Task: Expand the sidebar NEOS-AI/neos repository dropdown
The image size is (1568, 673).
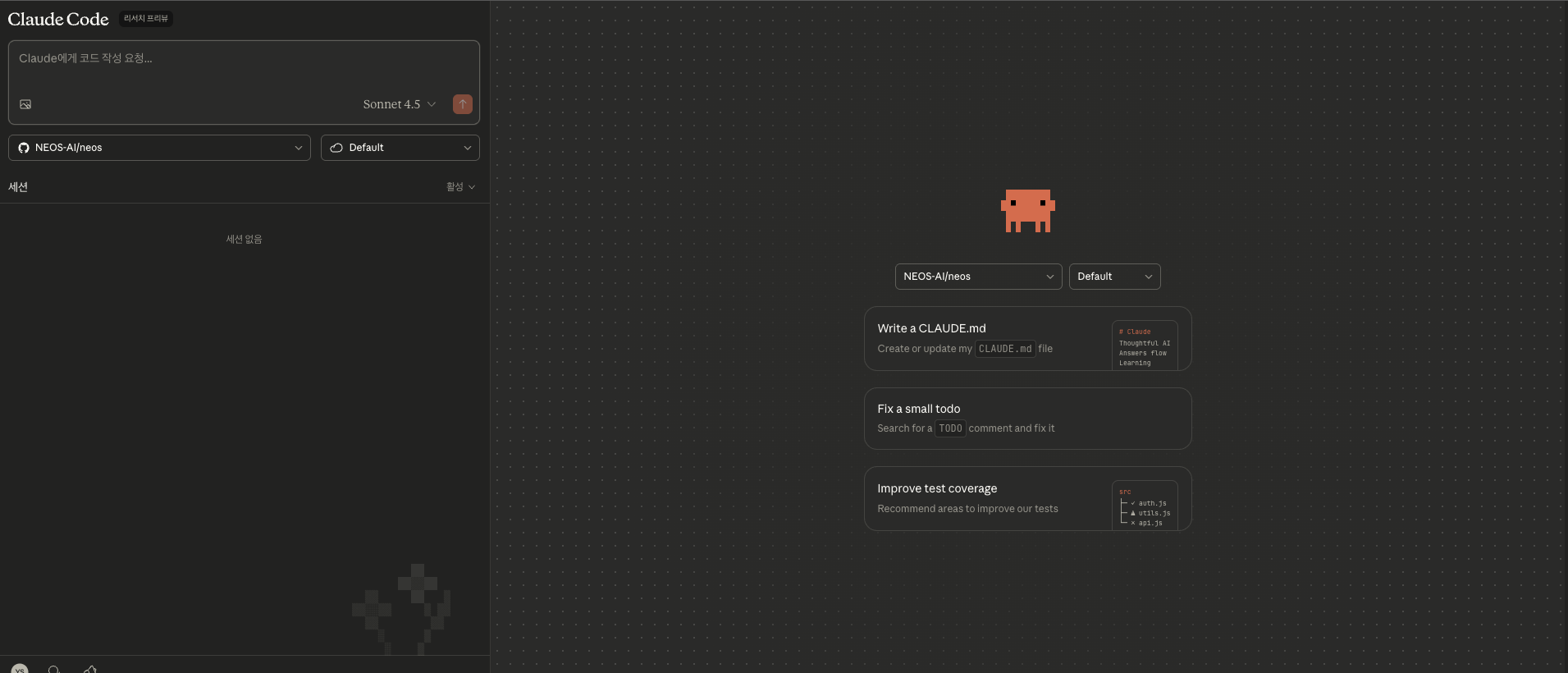Action: (160, 148)
